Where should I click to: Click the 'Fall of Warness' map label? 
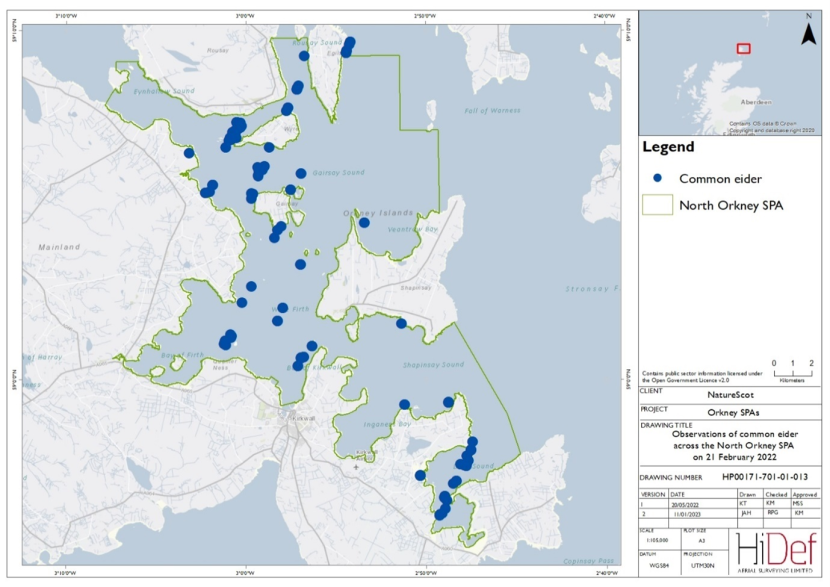tap(492, 111)
